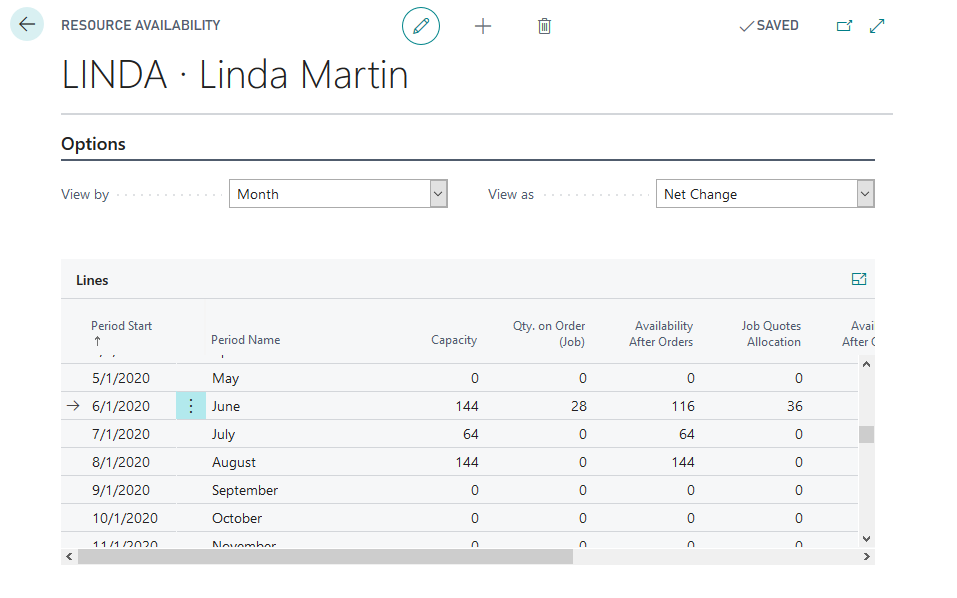Open the June row three-dot menu
Screen dimensions: 957x598
pyautogui.click(x=191, y=406)
